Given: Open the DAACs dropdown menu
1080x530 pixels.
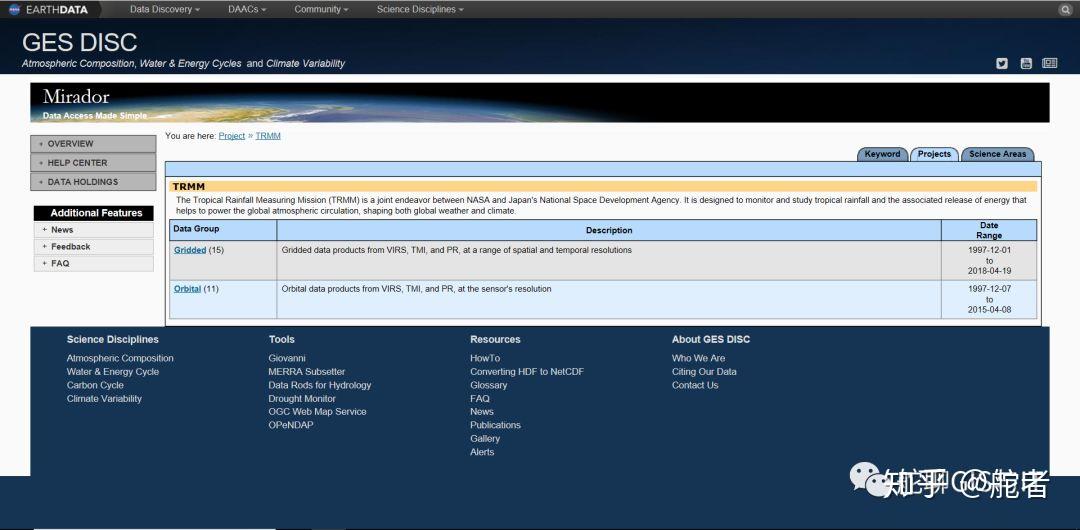Looking at the screenshot, I should (x=247, y=10).
